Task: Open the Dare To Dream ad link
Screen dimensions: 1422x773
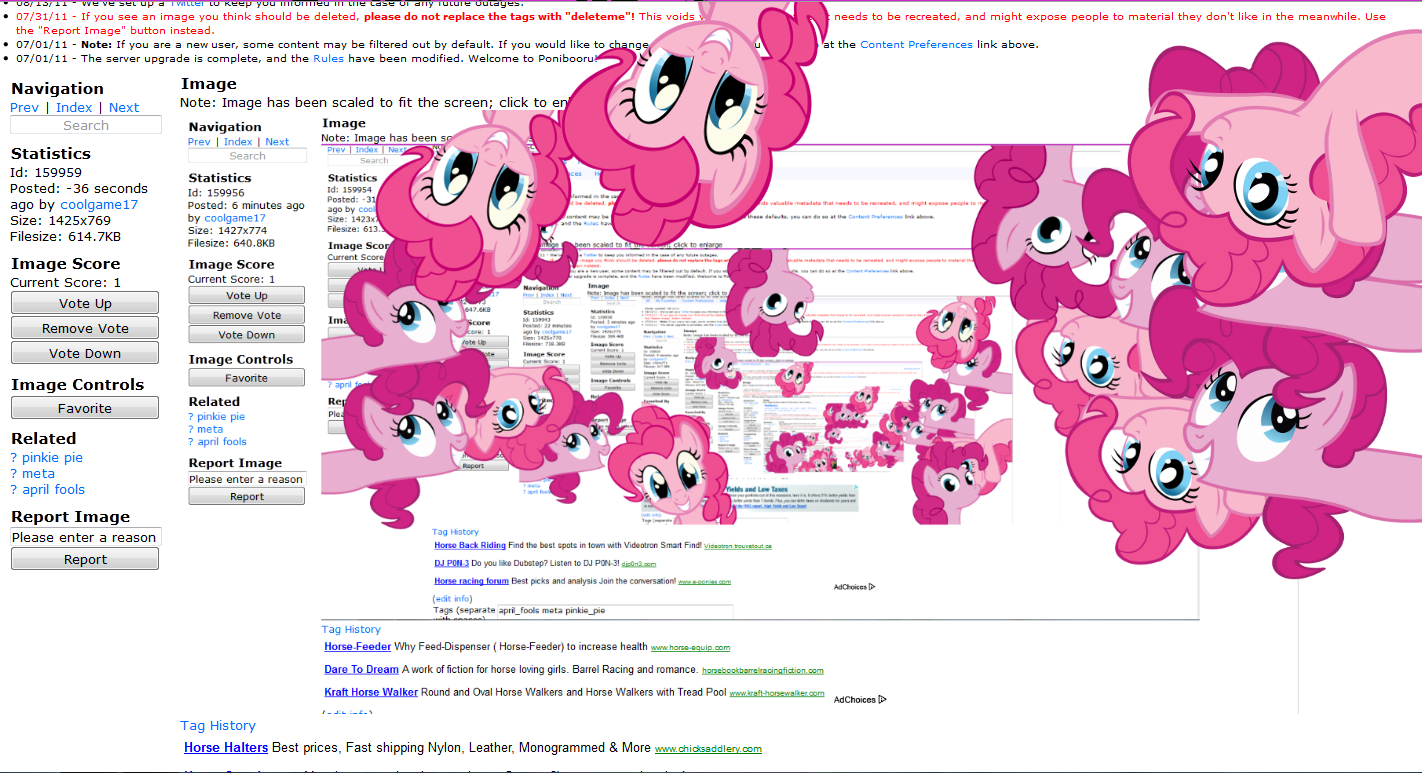Action: (x=361, y=669)
